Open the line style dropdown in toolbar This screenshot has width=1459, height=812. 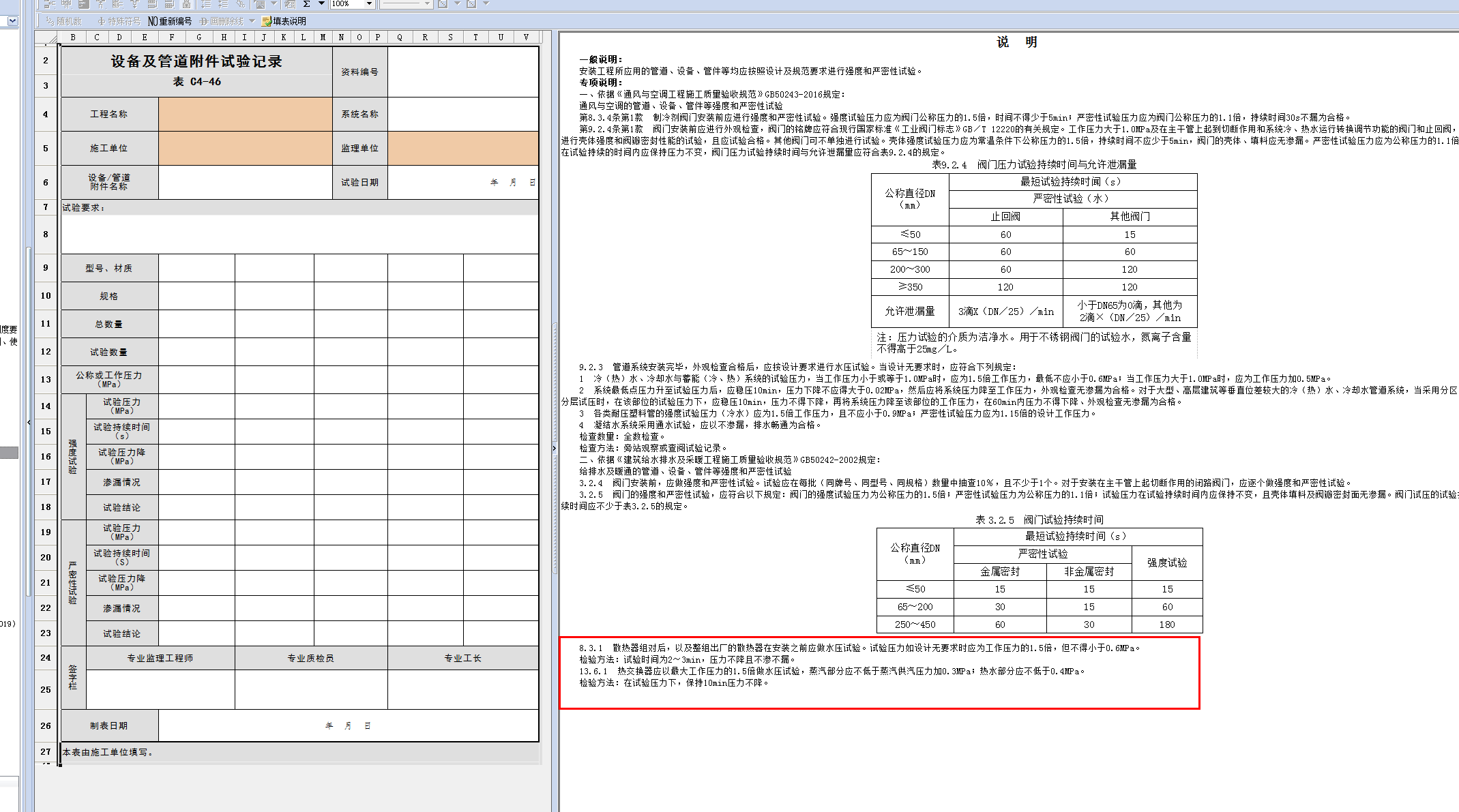coord(427,3)
